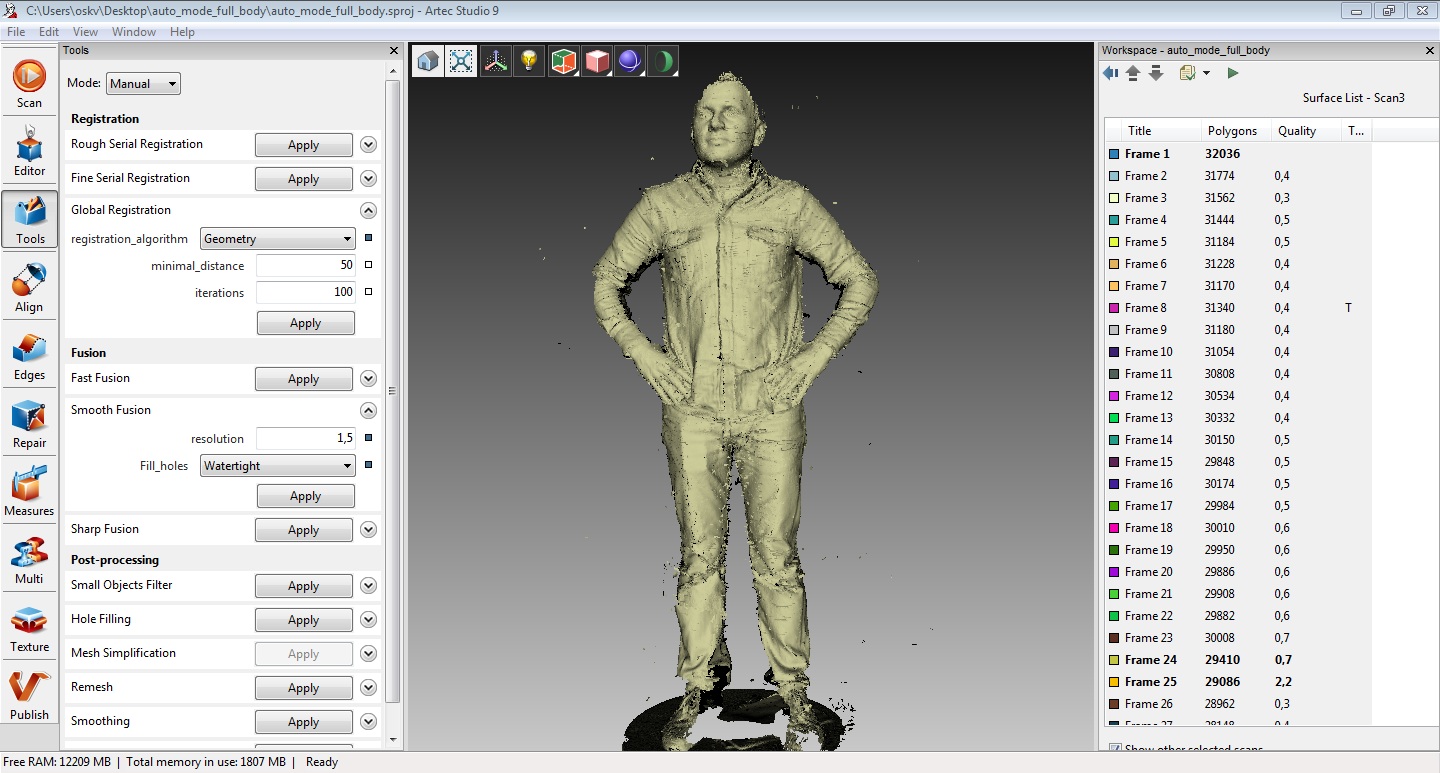This screenshot has width=1440, height=773.
Task: Expand Small Objects Filter options
Action: pyautogui.click(x=368, y=586)
